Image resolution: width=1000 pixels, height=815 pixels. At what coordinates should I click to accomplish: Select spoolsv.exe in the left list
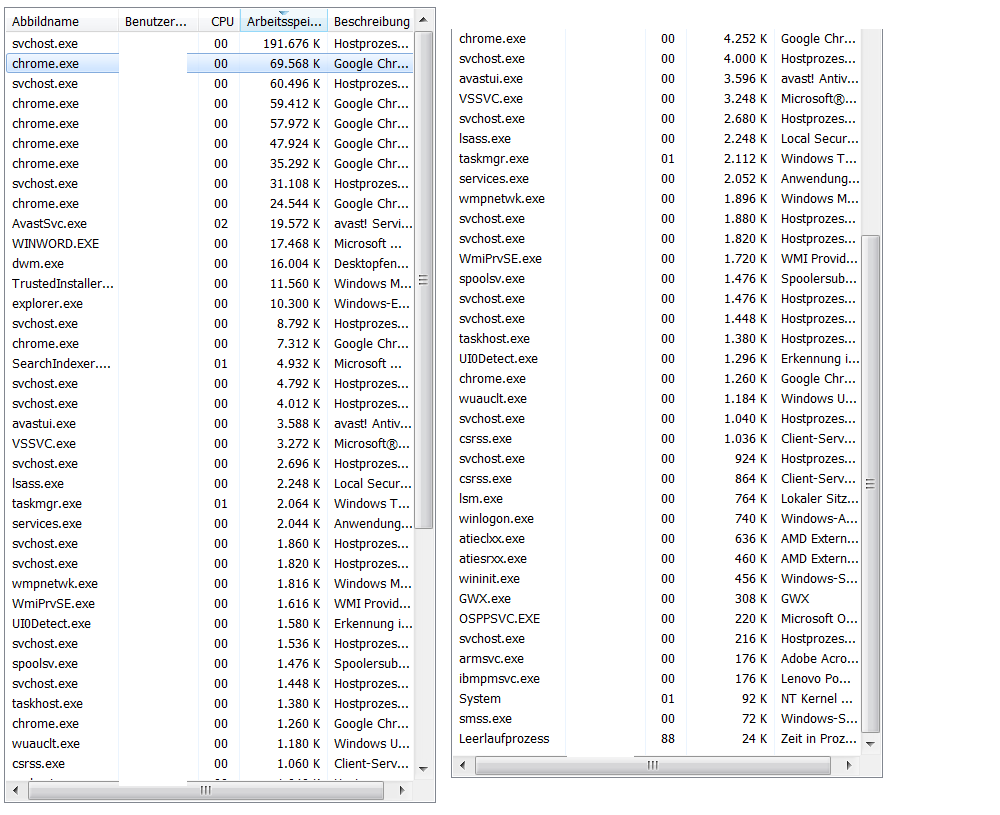(210, 663)
